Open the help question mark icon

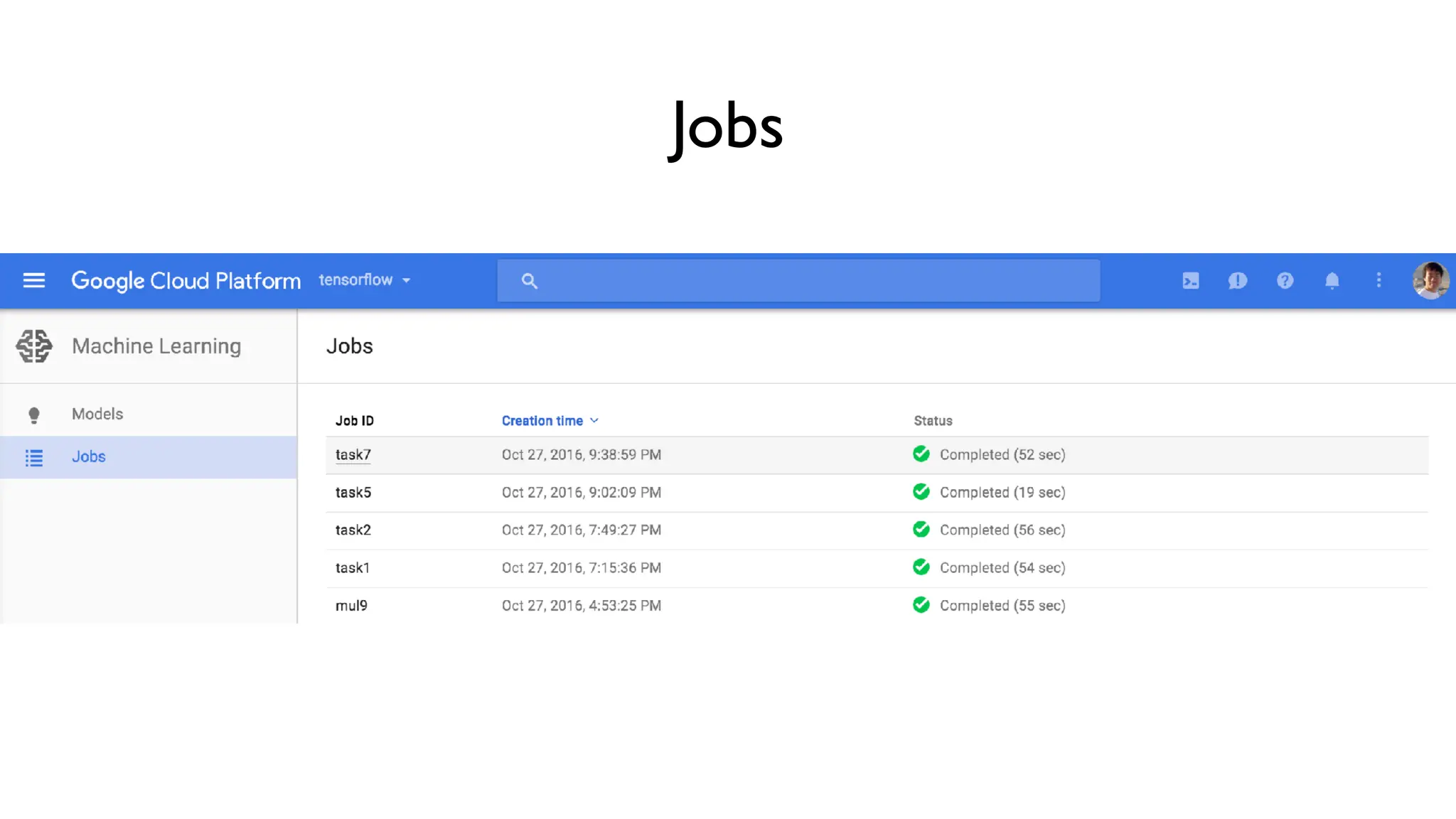[1285, 281]
